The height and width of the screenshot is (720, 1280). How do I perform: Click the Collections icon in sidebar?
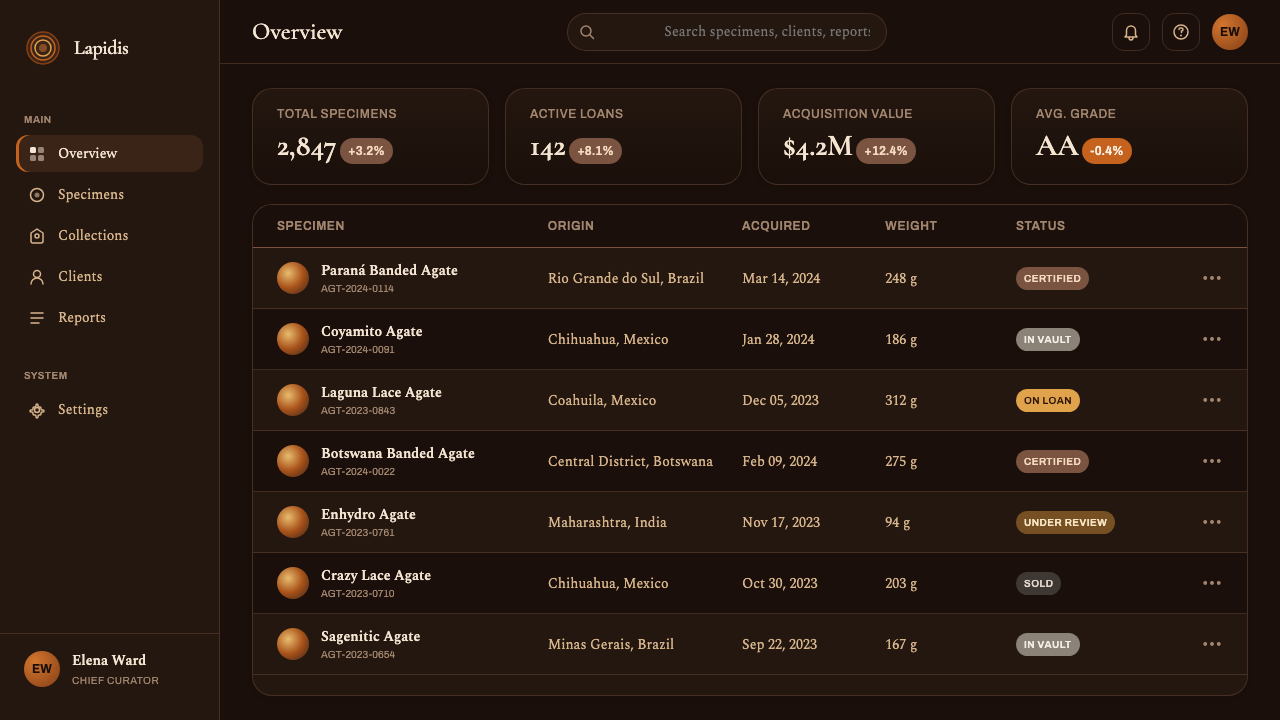[x=37, y=236]
